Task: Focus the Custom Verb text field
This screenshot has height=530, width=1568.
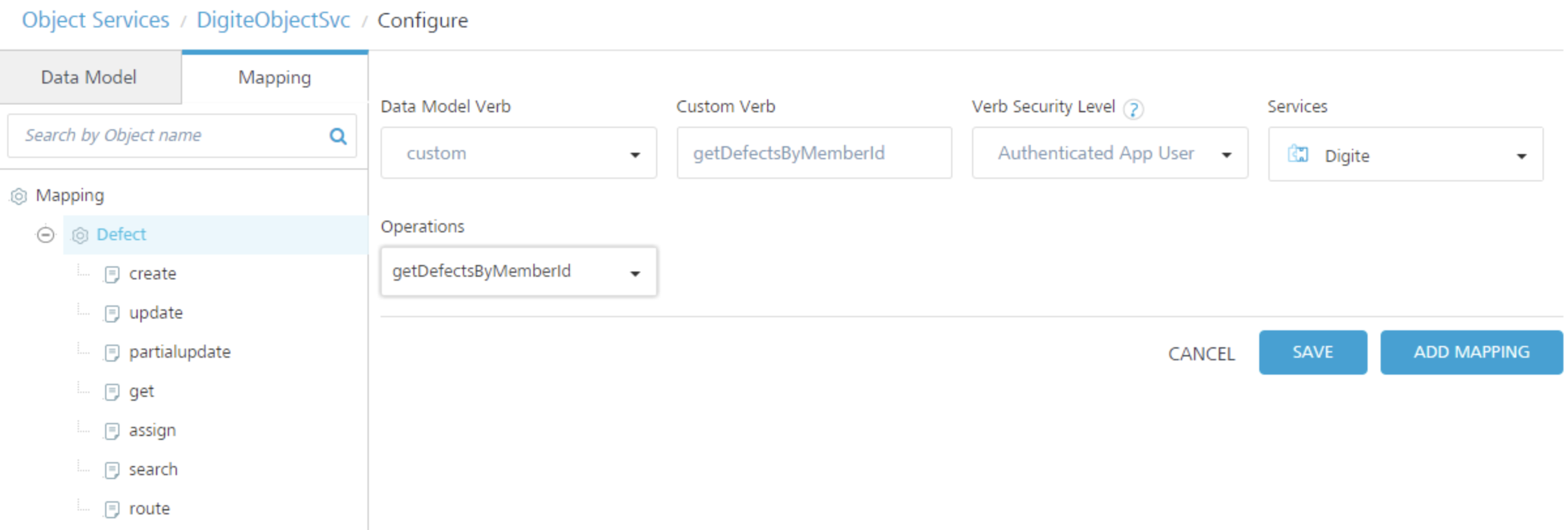Action: pos(813,153)
